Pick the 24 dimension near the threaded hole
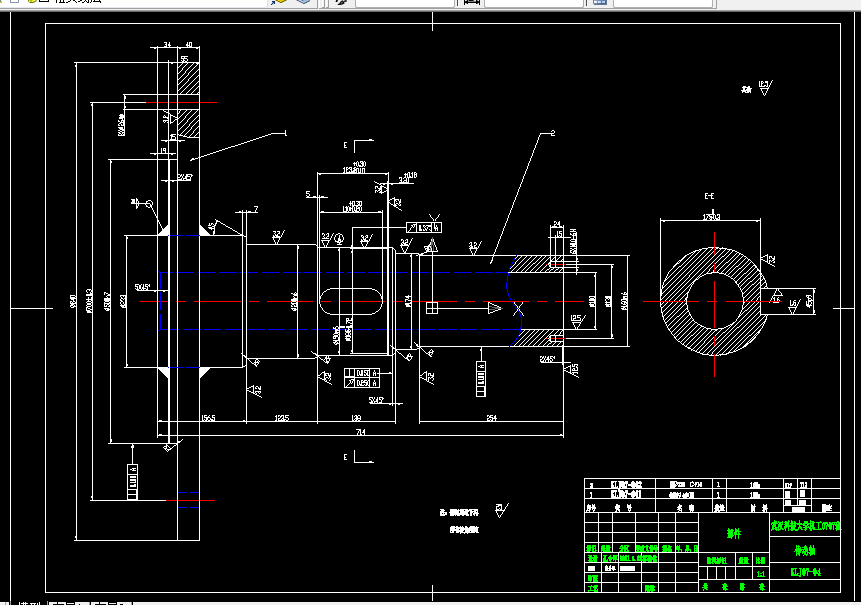 tap(557, 224)
